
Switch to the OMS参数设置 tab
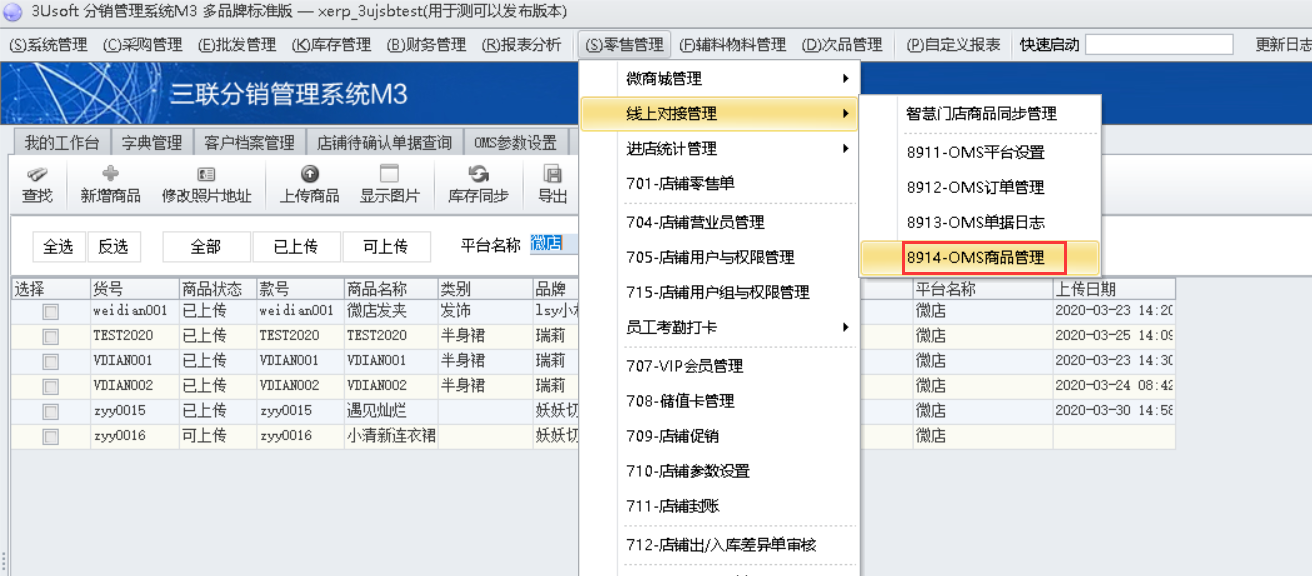515,143
